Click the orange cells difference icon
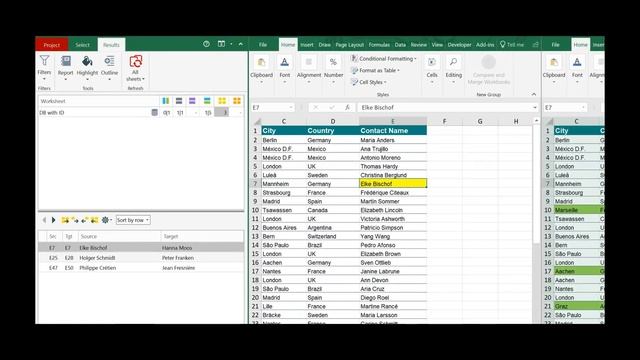 pos(237,101)
